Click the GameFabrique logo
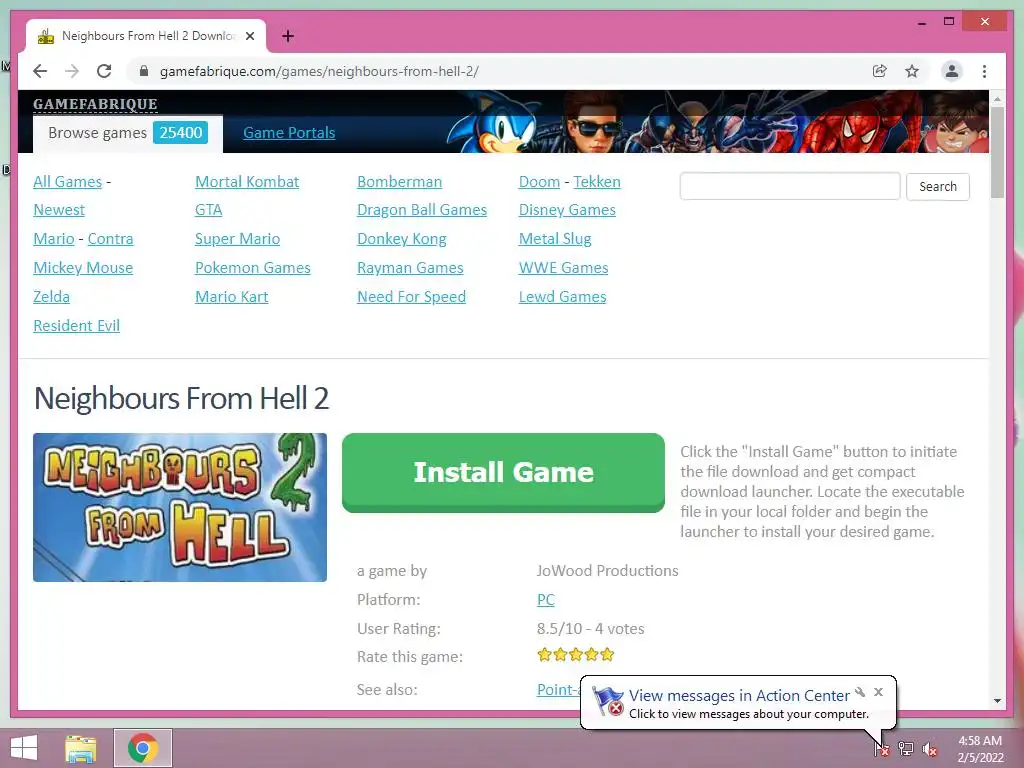The height and width of the screenshot is (768, 1024). pyautogui.click(x=95, y=104)
